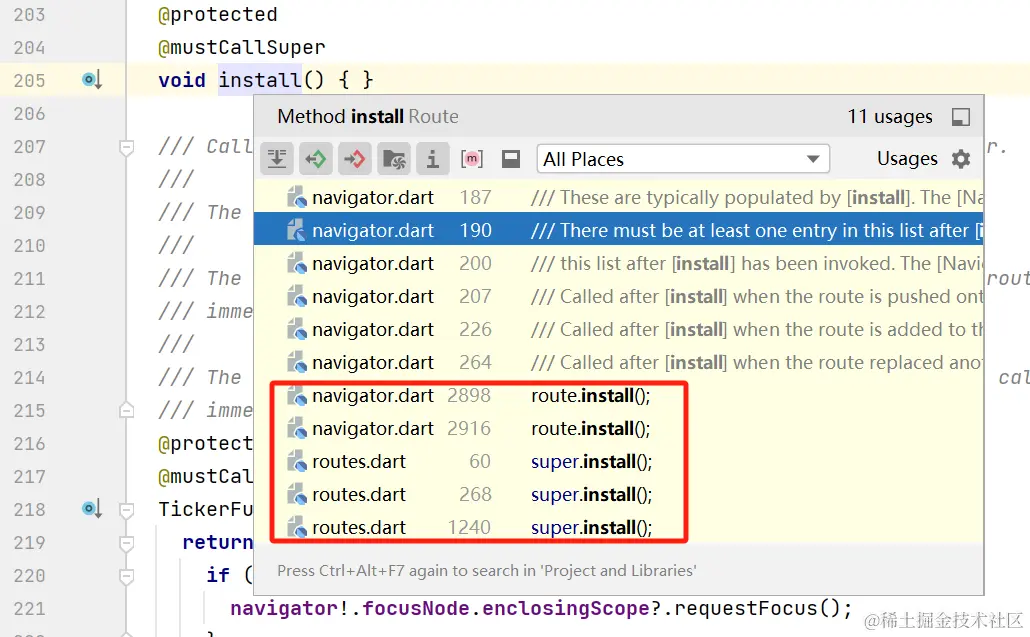1030x637 pixels.
Task: Collapse fold marker at line 219
Action: click(127, 542)
